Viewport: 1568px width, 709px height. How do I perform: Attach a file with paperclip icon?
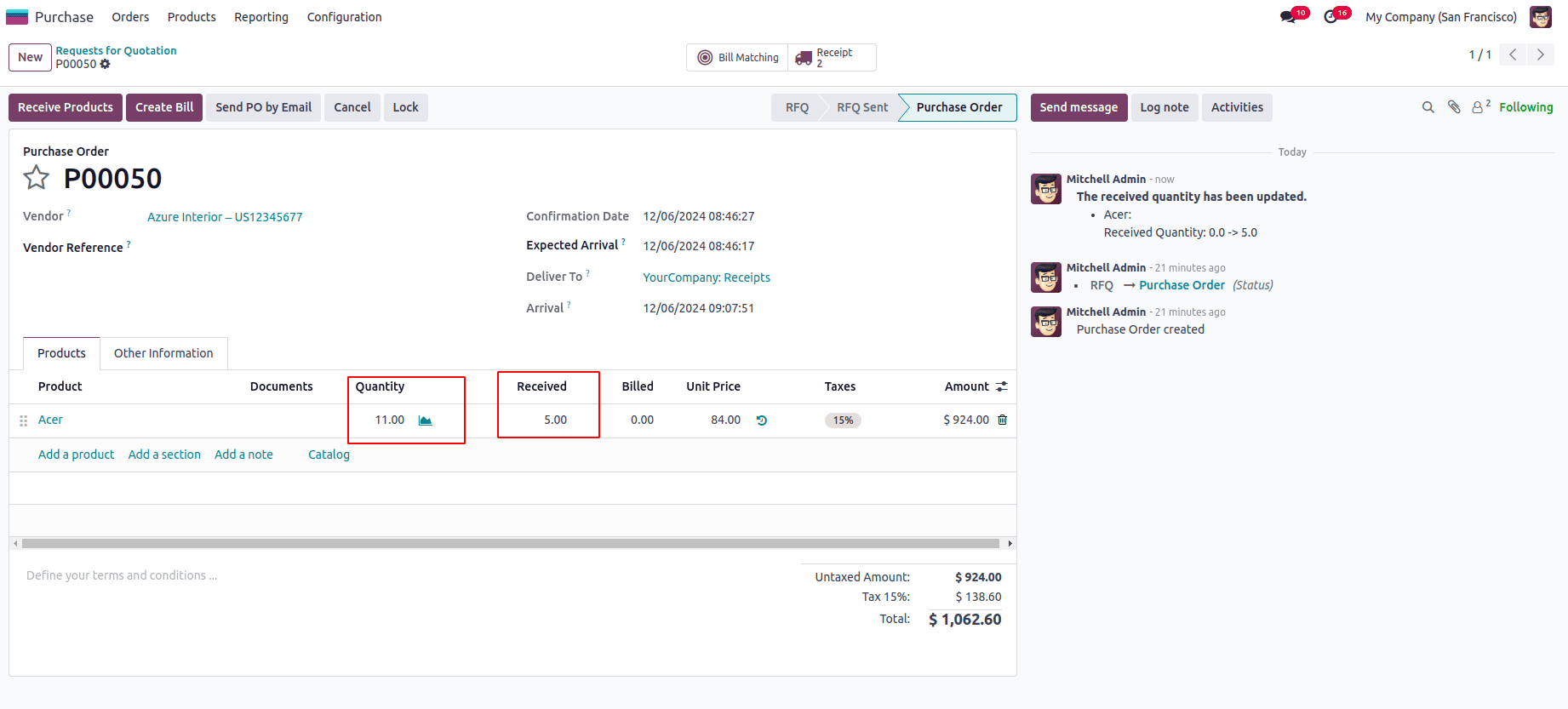click(1454, 107)
